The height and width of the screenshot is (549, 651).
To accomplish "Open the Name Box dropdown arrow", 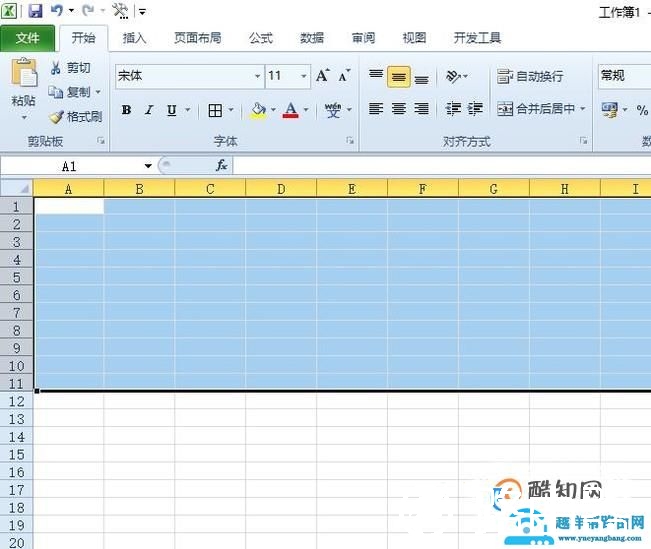I will click(148, 166).
